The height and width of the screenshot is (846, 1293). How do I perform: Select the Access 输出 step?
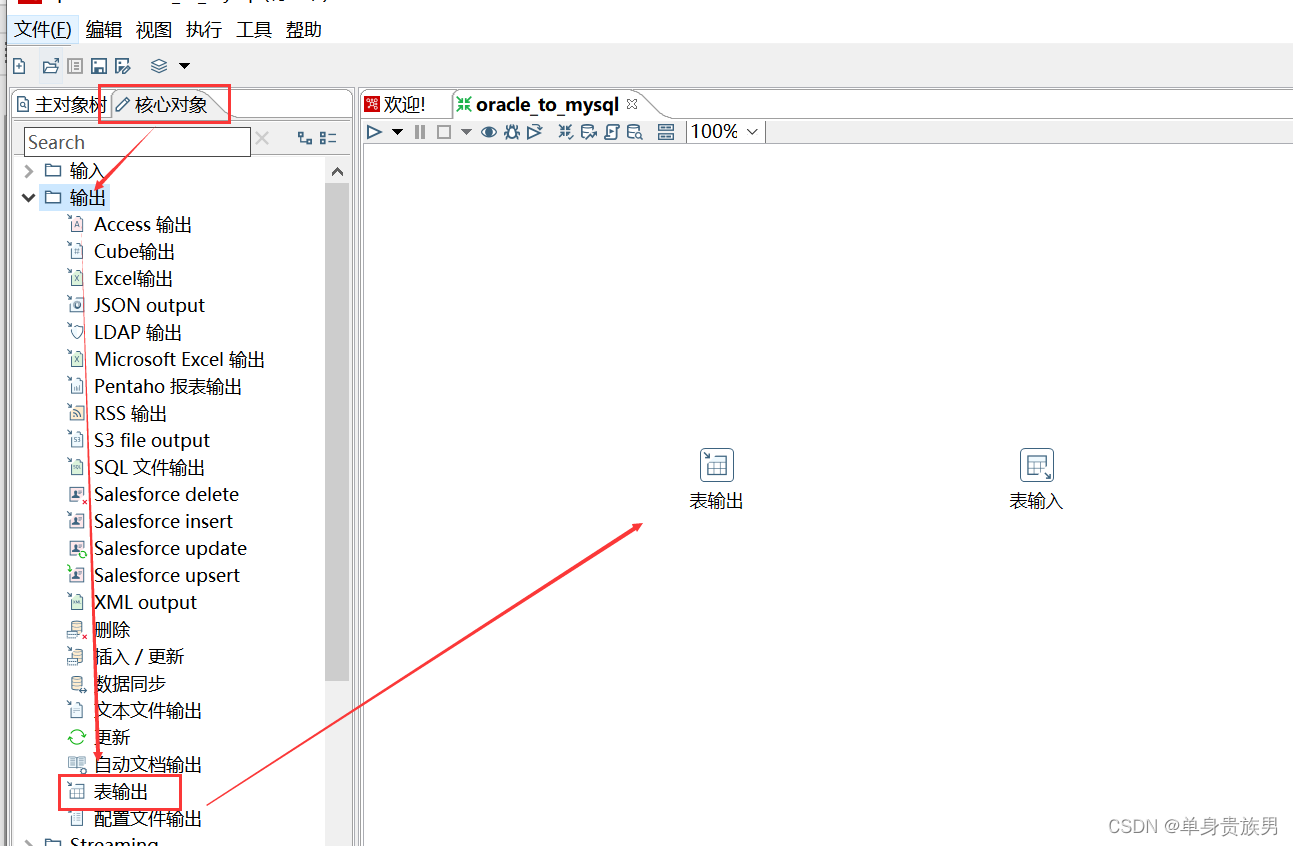[143, 225]
